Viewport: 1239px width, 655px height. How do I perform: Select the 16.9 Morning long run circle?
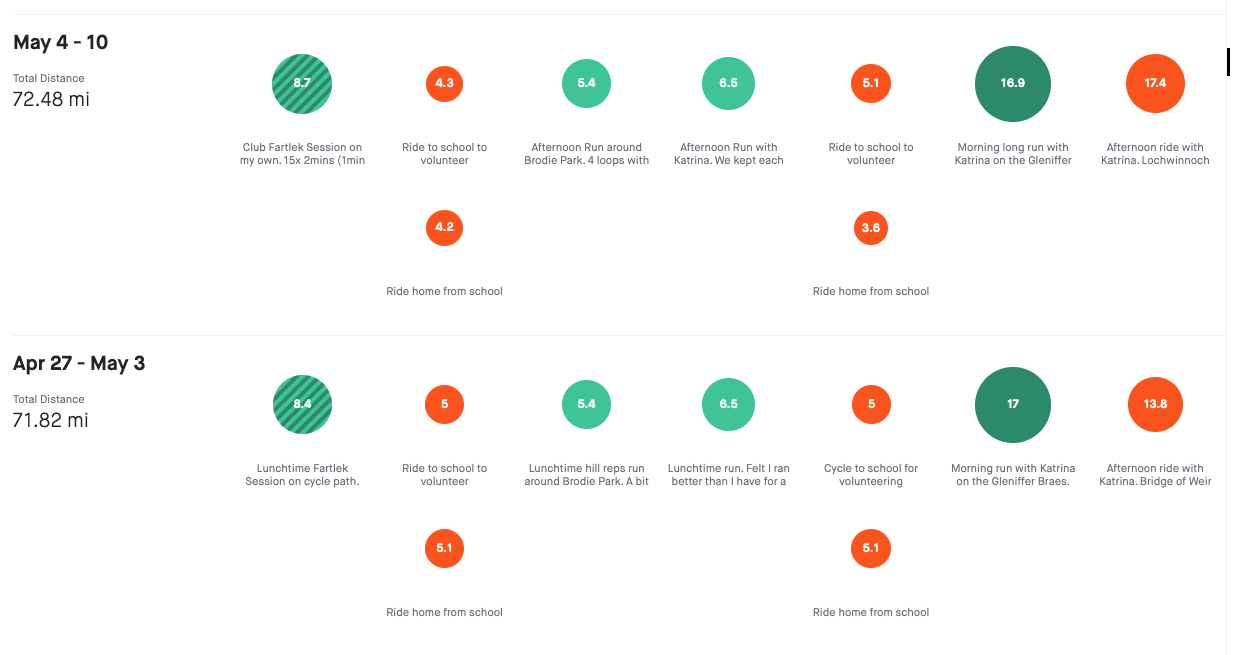tap(1013, 83)
